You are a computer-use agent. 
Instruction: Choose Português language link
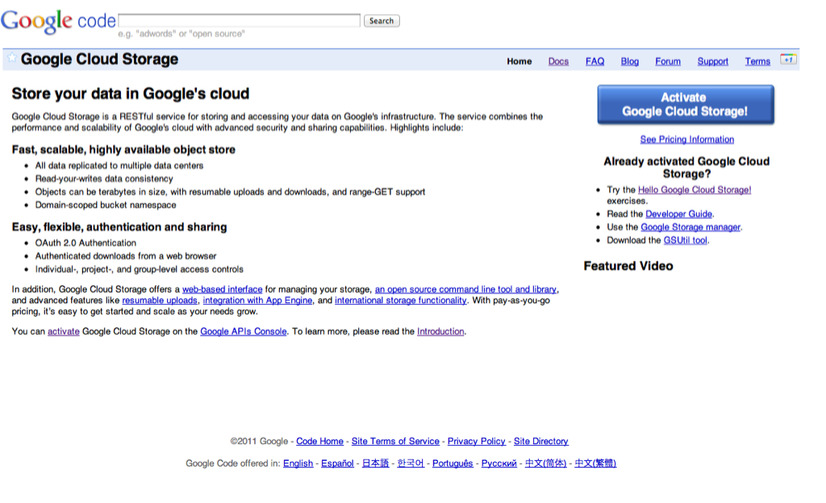click(453, 463)
